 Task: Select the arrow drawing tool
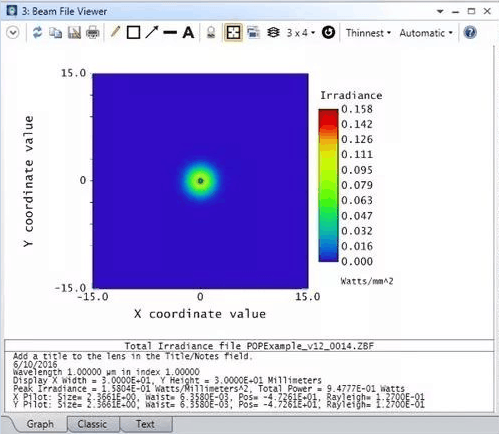pyautogui.click(x=152, y=32)
